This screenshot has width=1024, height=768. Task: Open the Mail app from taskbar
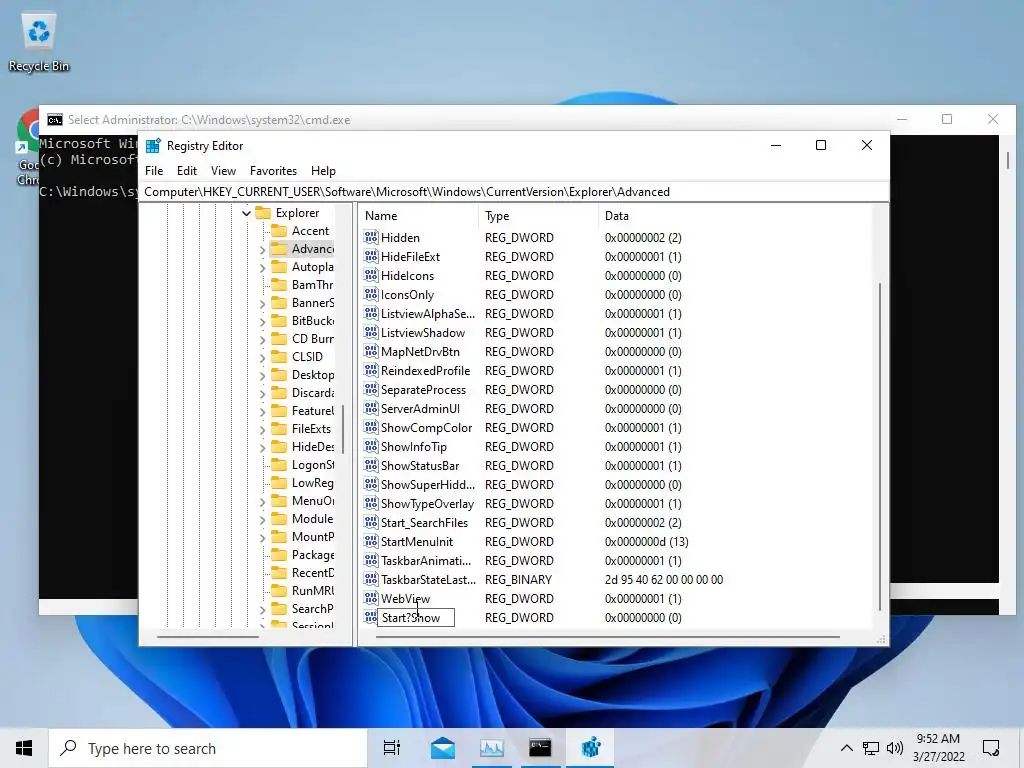tap(443, 748)
